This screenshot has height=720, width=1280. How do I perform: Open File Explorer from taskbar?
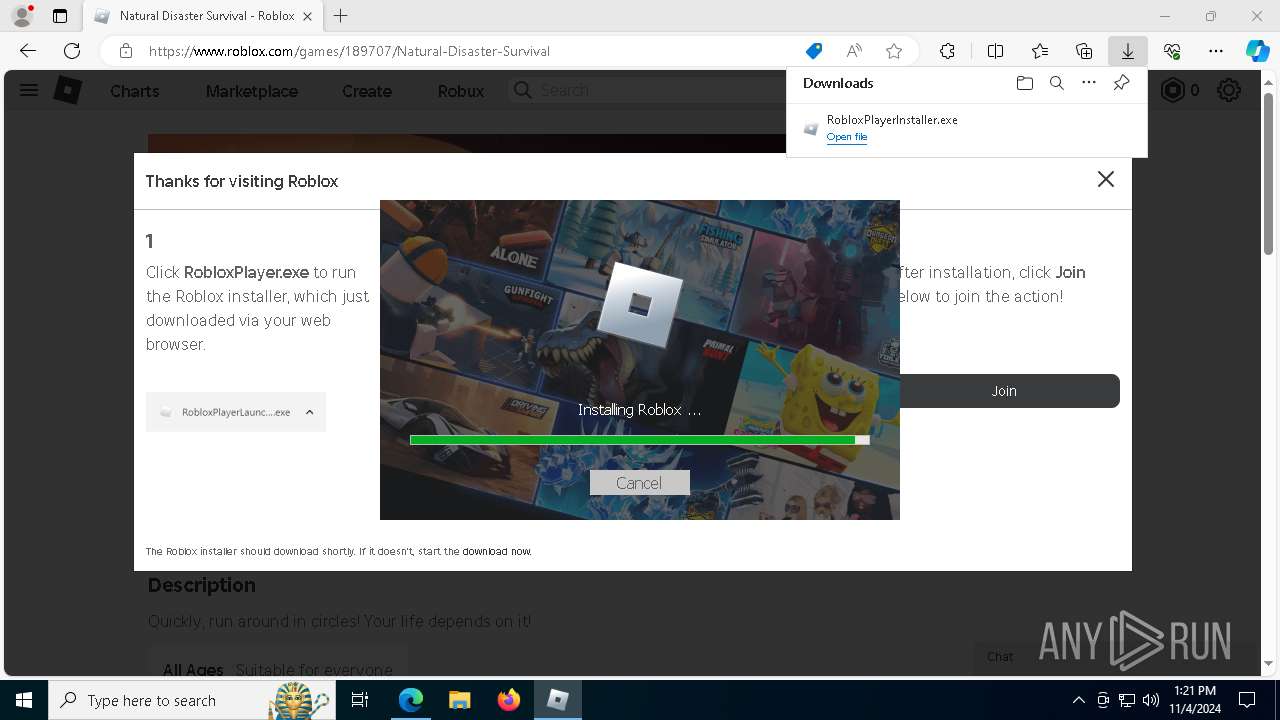pos(460,700)
